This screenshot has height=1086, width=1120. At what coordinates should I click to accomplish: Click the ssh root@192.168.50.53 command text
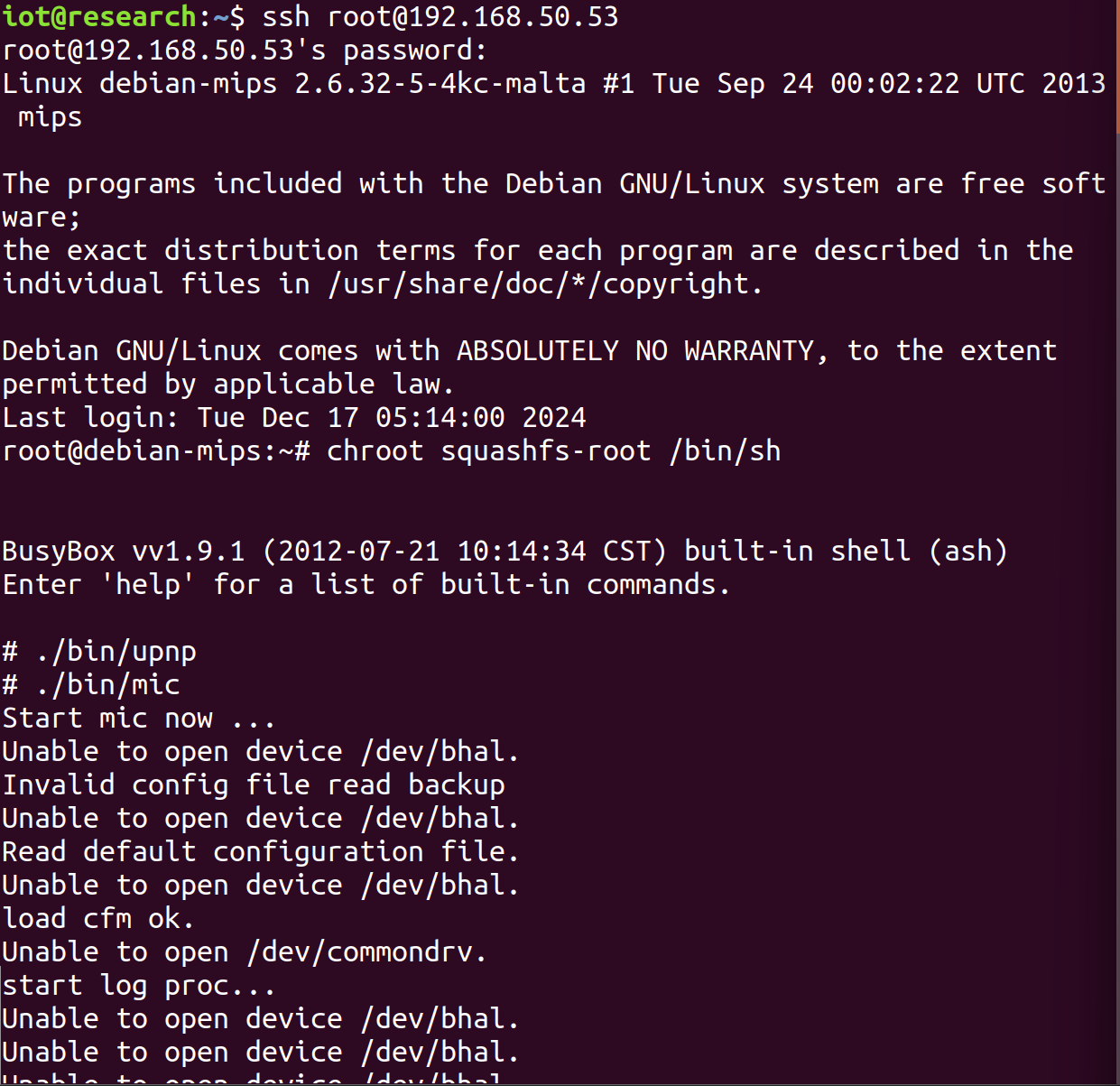440,16
